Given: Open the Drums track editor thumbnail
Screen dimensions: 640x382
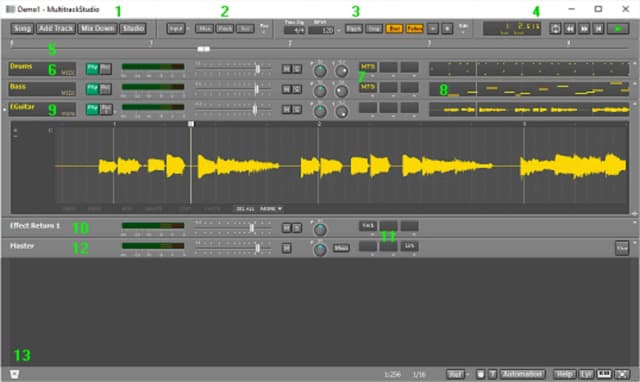Looking at the screenshot, I should click(529, 69).
